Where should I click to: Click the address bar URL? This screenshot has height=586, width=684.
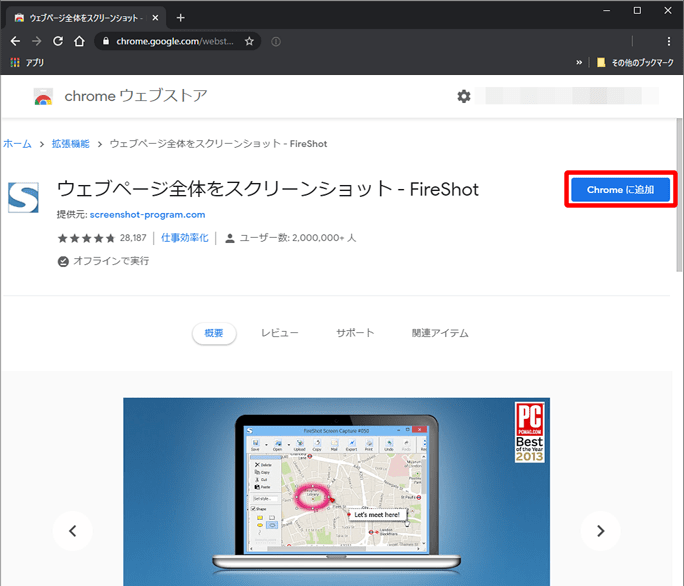(x=174, y=41)
